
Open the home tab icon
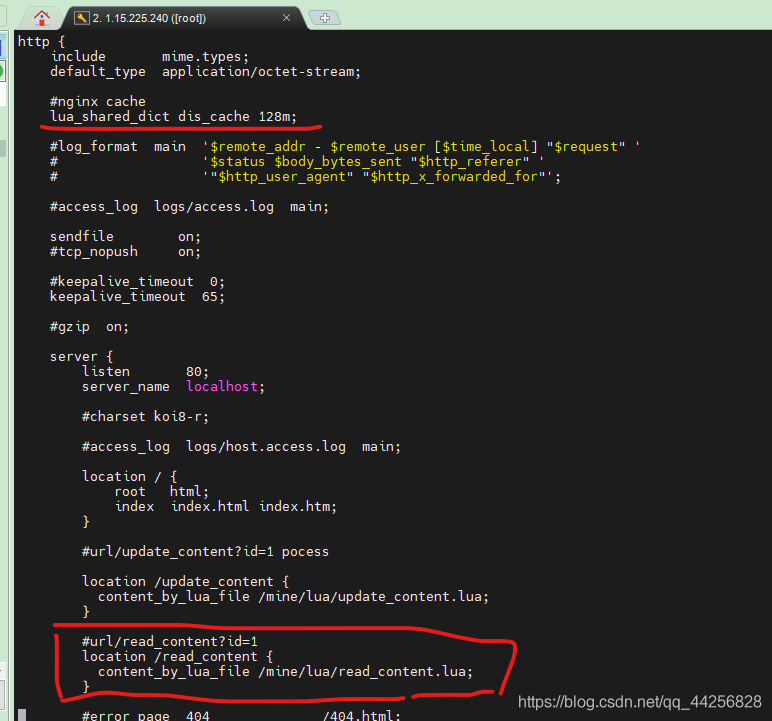(x=42, y=18)
